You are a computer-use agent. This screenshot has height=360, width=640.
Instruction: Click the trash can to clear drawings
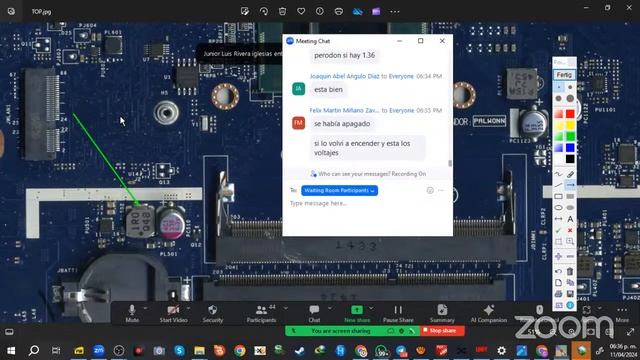point(570,271)
